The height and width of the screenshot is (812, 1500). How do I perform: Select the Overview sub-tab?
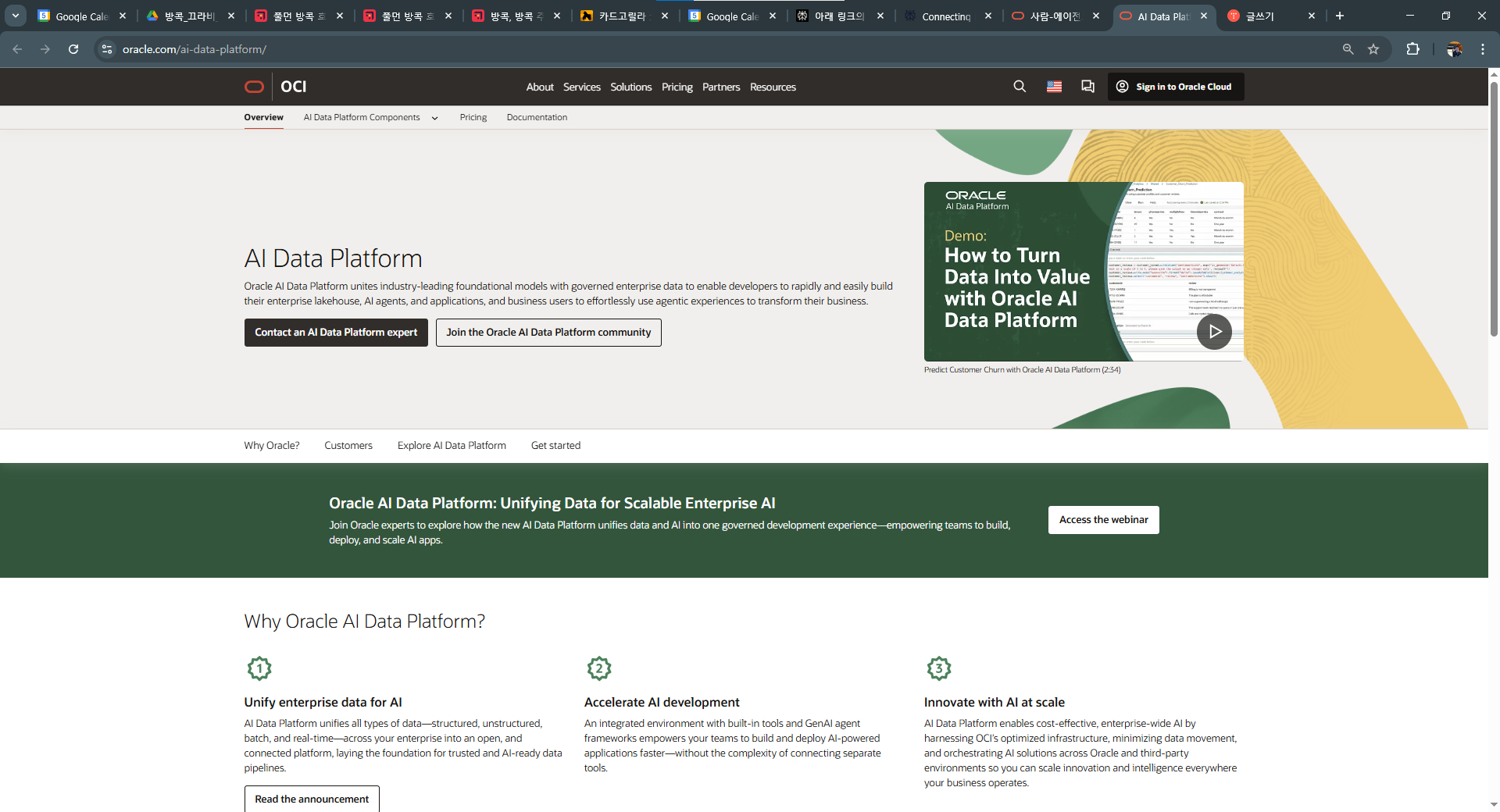(x=263, y=117)
